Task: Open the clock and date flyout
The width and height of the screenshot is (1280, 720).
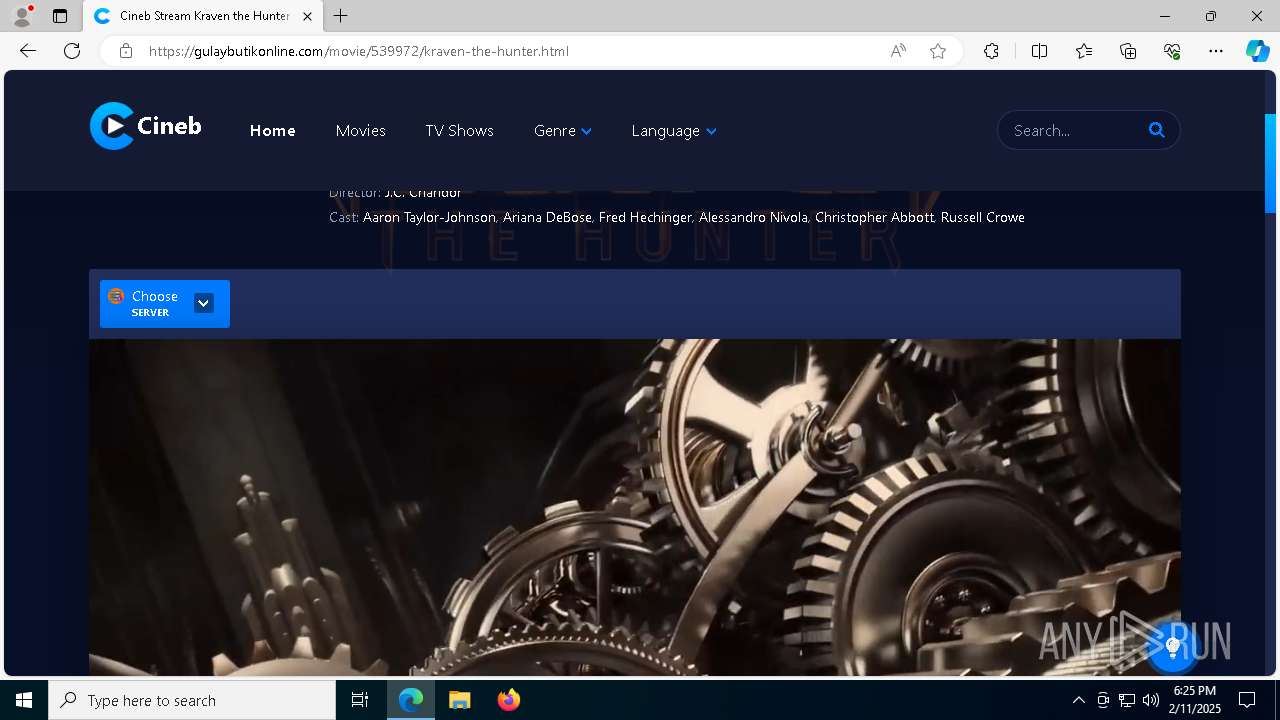Action: 1196,700
